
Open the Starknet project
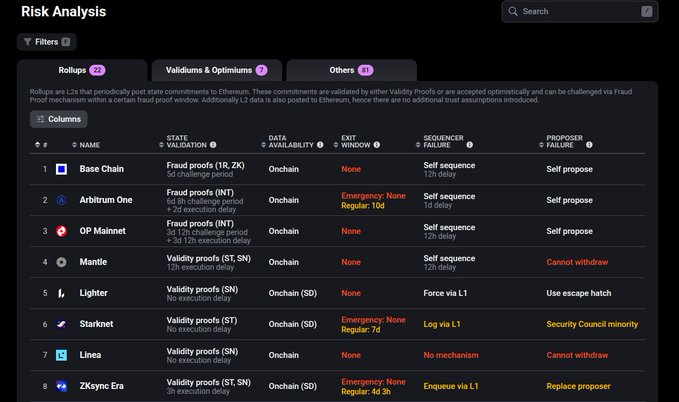point(96,324)
